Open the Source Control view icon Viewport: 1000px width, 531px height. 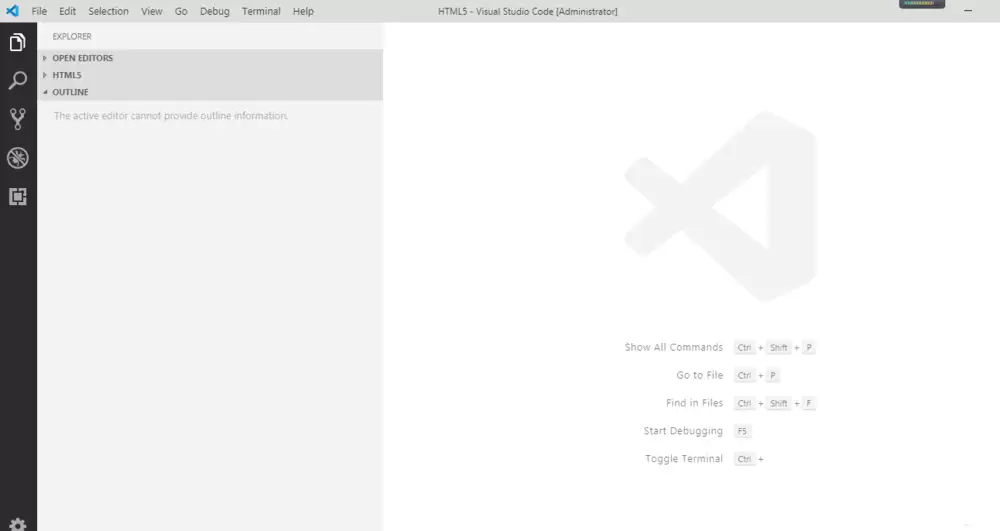(x=17, y=120)
